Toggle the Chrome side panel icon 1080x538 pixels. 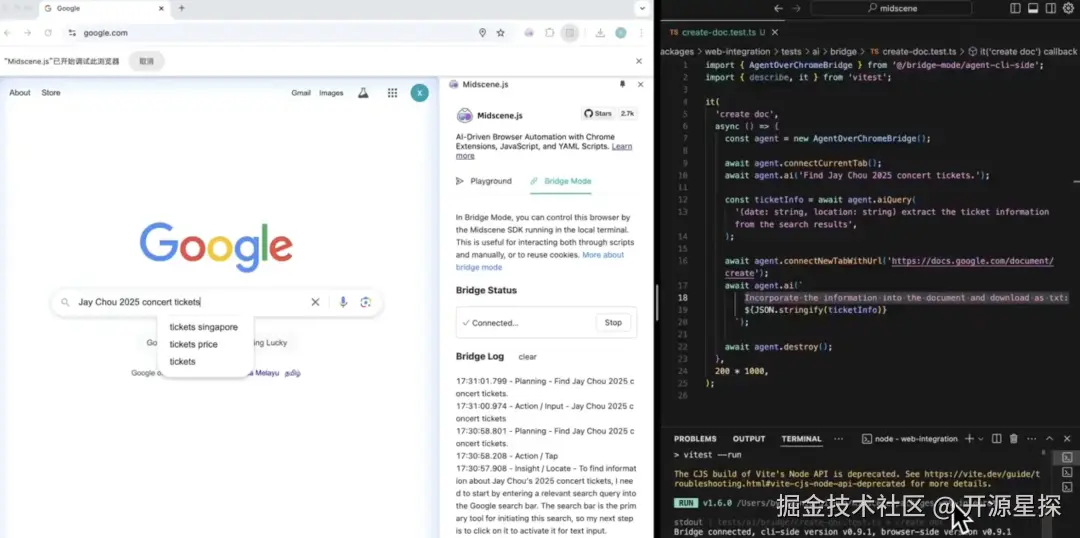click(x=570, y=32)
